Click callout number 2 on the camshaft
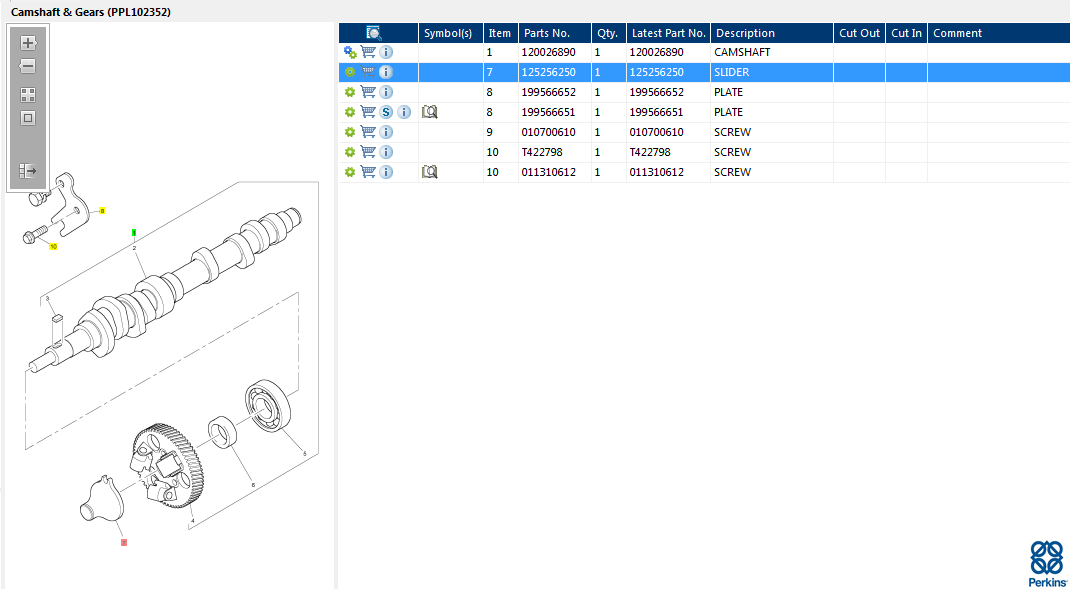The height and width of the screenshot is (589, 1070). (134, 248)
